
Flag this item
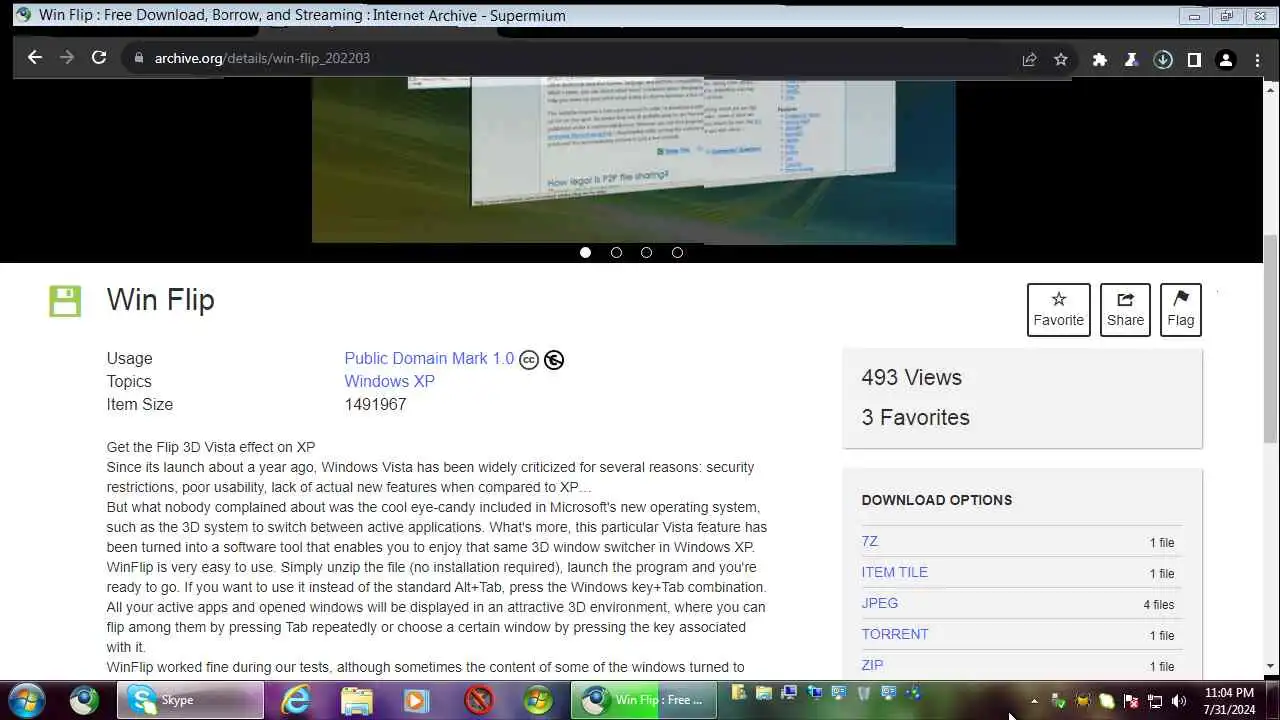pyautogui.click(x=1181, y=309)
